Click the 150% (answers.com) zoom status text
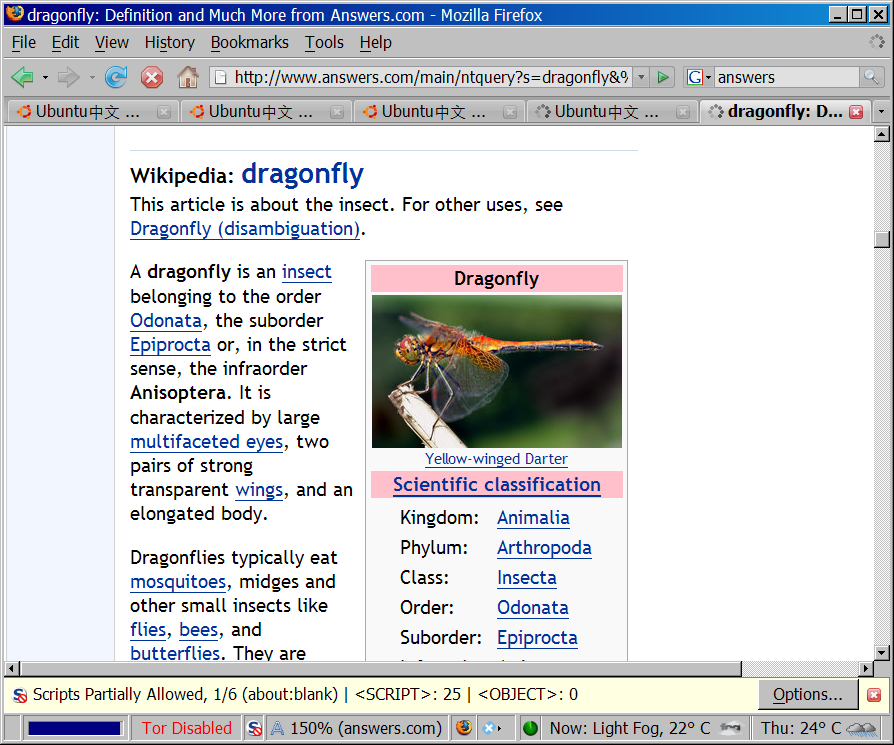The height and width of the screenshot is (745, 894). coord(366,728)
